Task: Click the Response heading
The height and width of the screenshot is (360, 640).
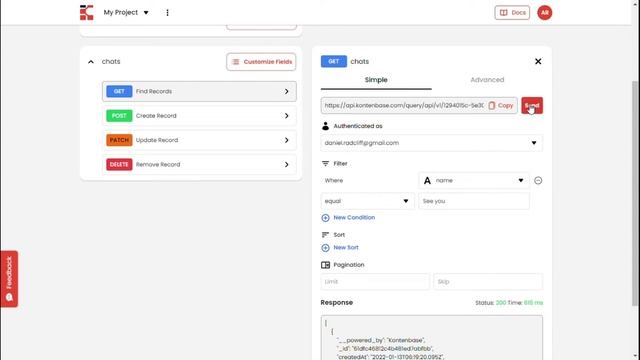Action: [337, 302]
